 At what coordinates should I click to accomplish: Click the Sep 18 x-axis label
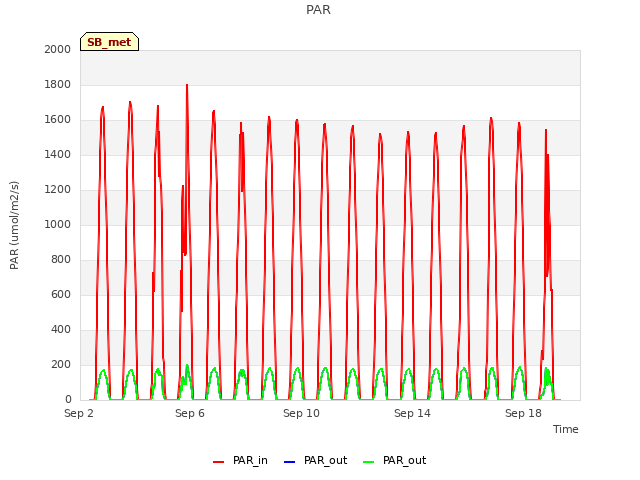523,413
